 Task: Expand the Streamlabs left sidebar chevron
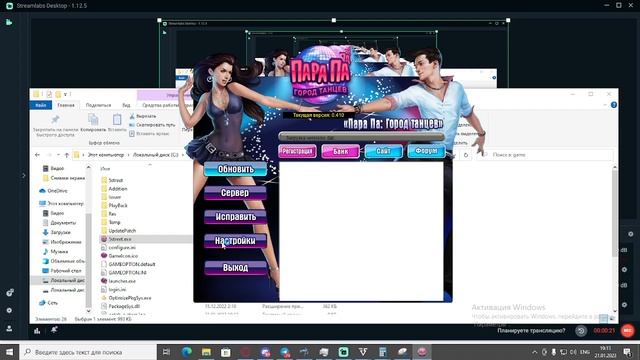click(x=24, y=176)
